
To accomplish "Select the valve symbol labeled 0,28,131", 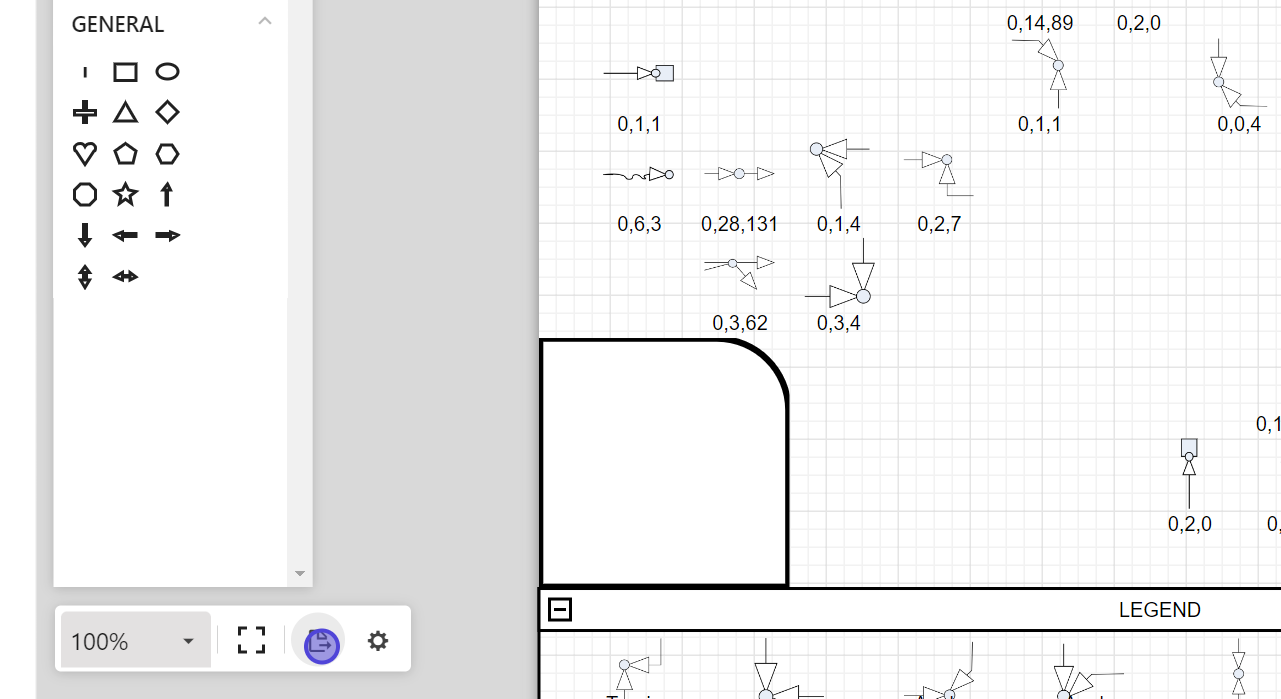I will [739, 174].
